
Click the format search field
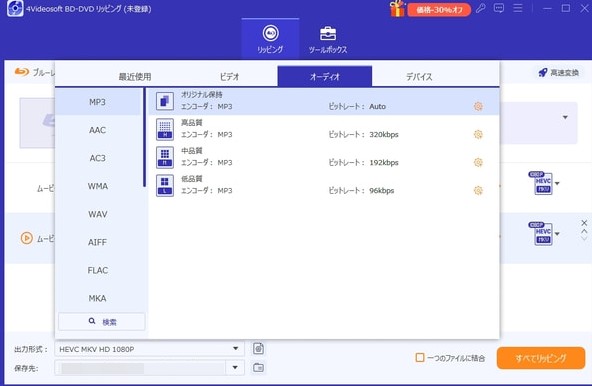click(102, 322)
